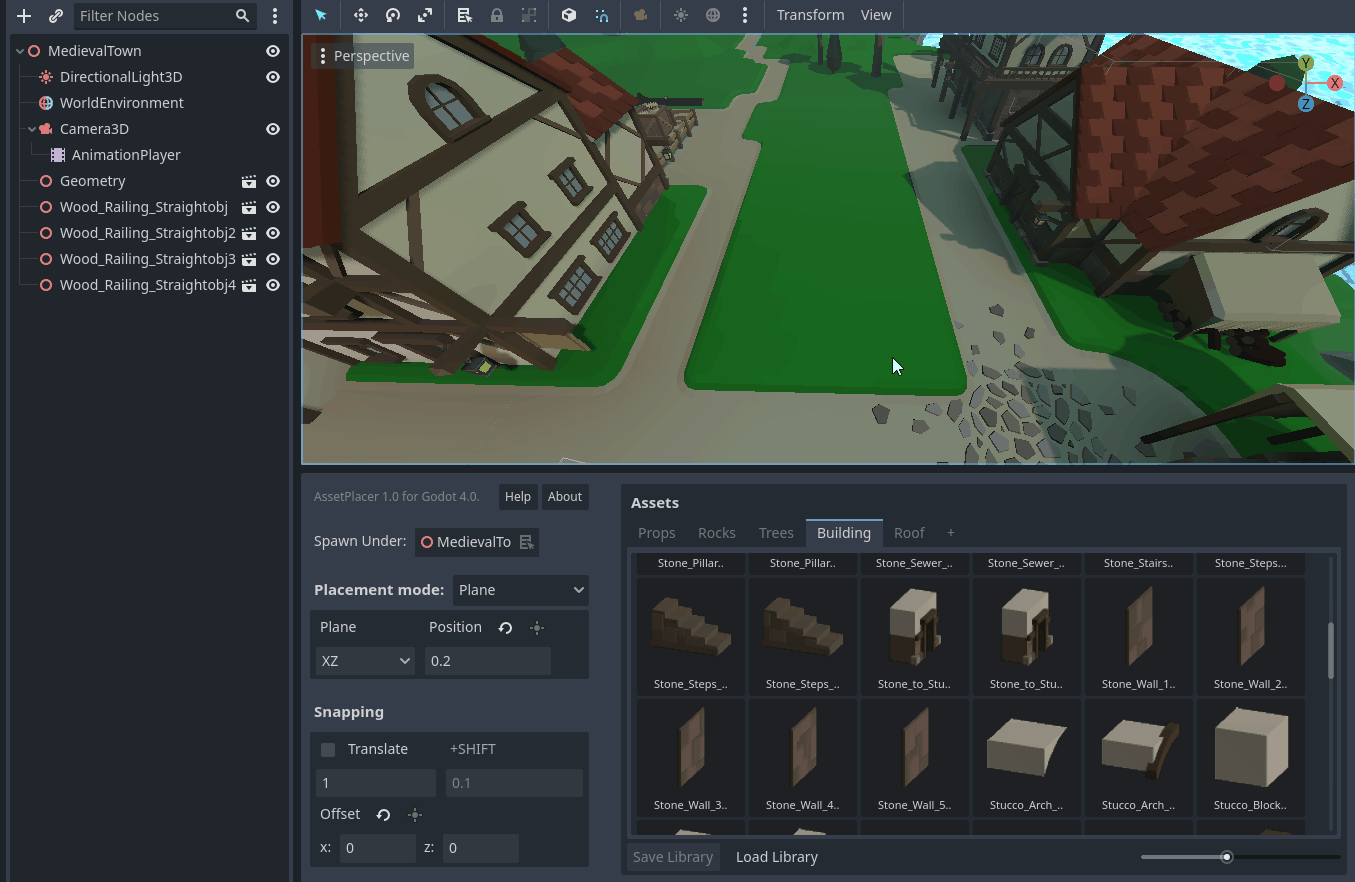
Task: Click the list selectable nodes tool
Action: pyautogui.click(x=465, y=15)
